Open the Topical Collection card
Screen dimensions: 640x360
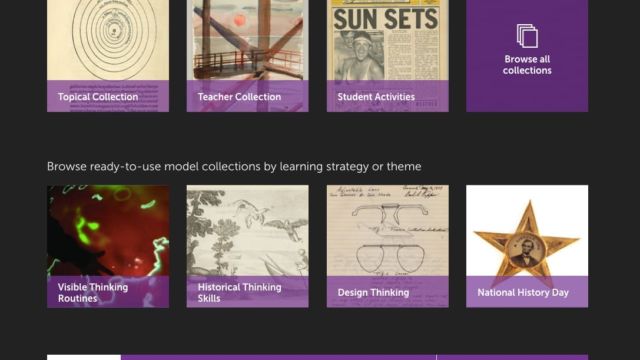tap(108, 56)
